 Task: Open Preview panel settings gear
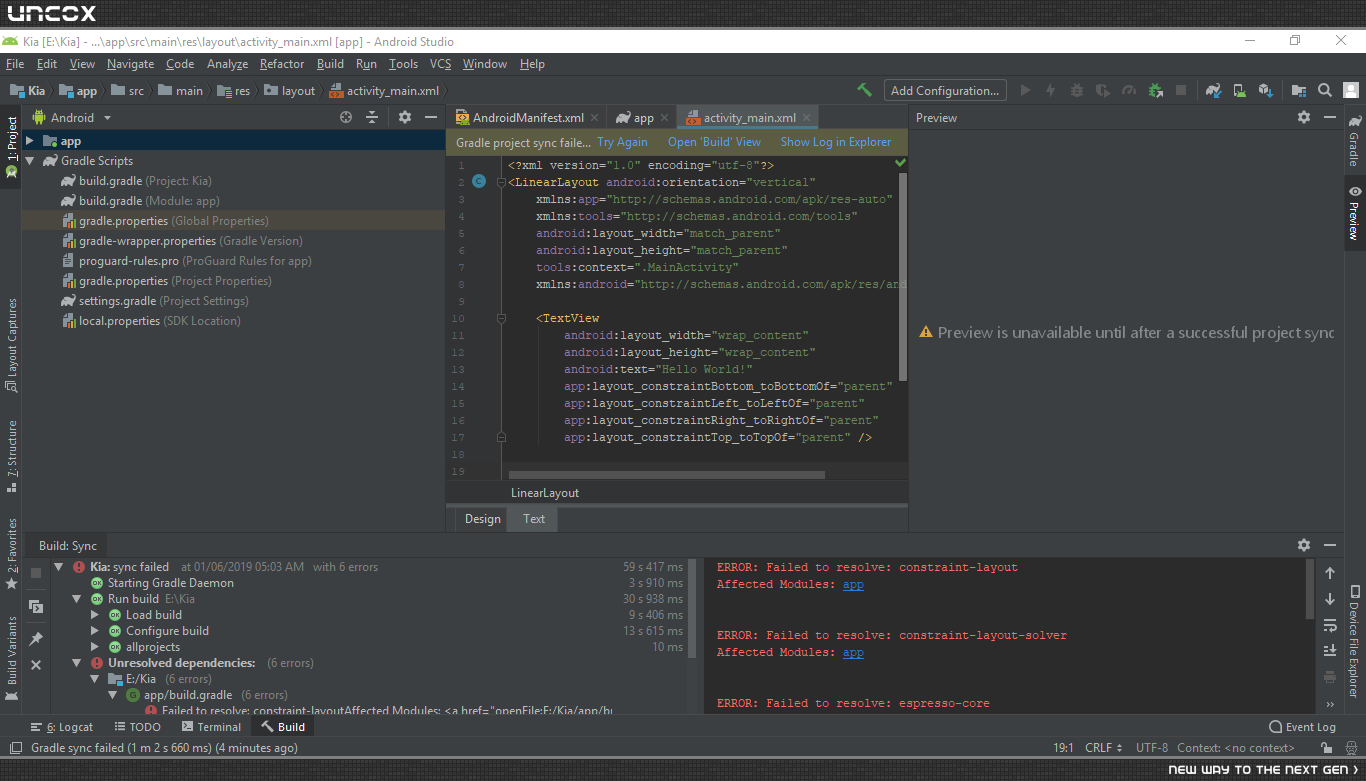click(x=1304, y=117)
